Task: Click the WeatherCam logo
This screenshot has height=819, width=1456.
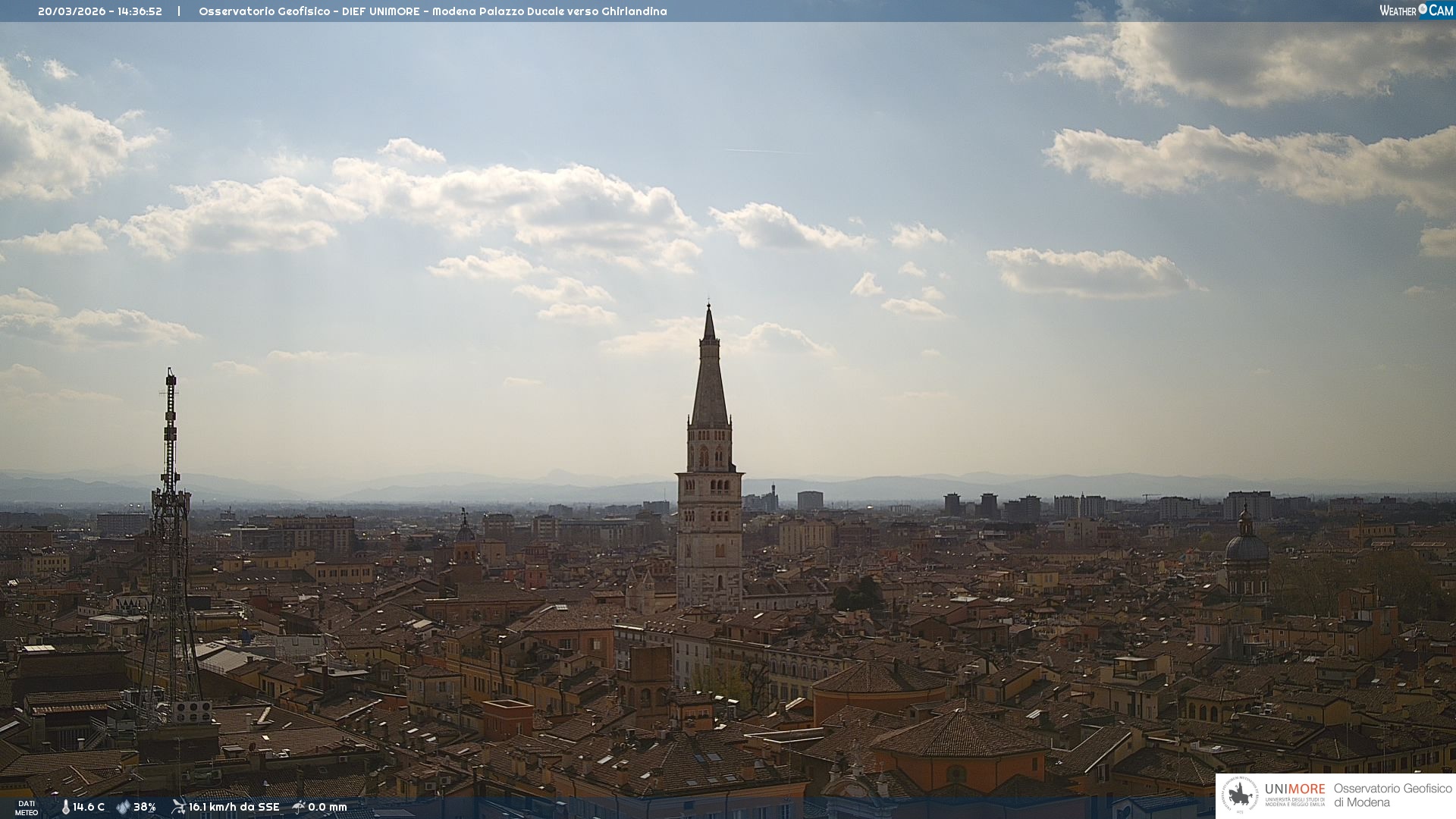Action: pyautogui.click(x=1416, y=11)
